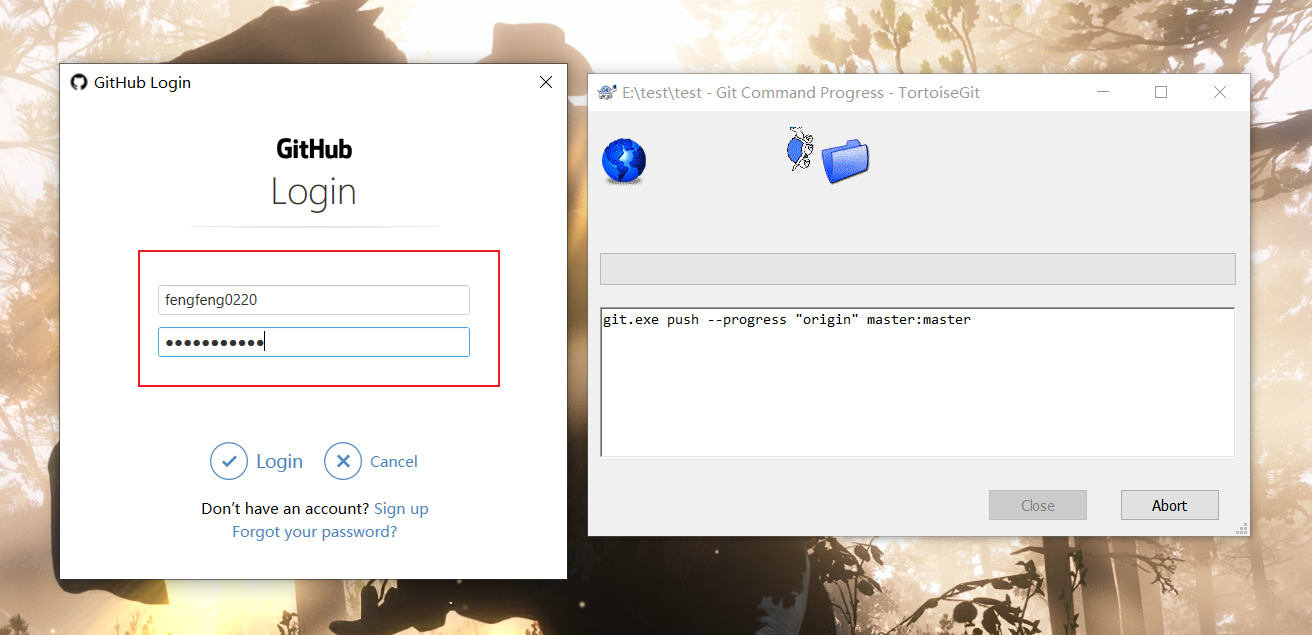Click the TortoiseGit turtle icon in the title bar
This screenshot has width=1312, height=635.
click(607, 92)
